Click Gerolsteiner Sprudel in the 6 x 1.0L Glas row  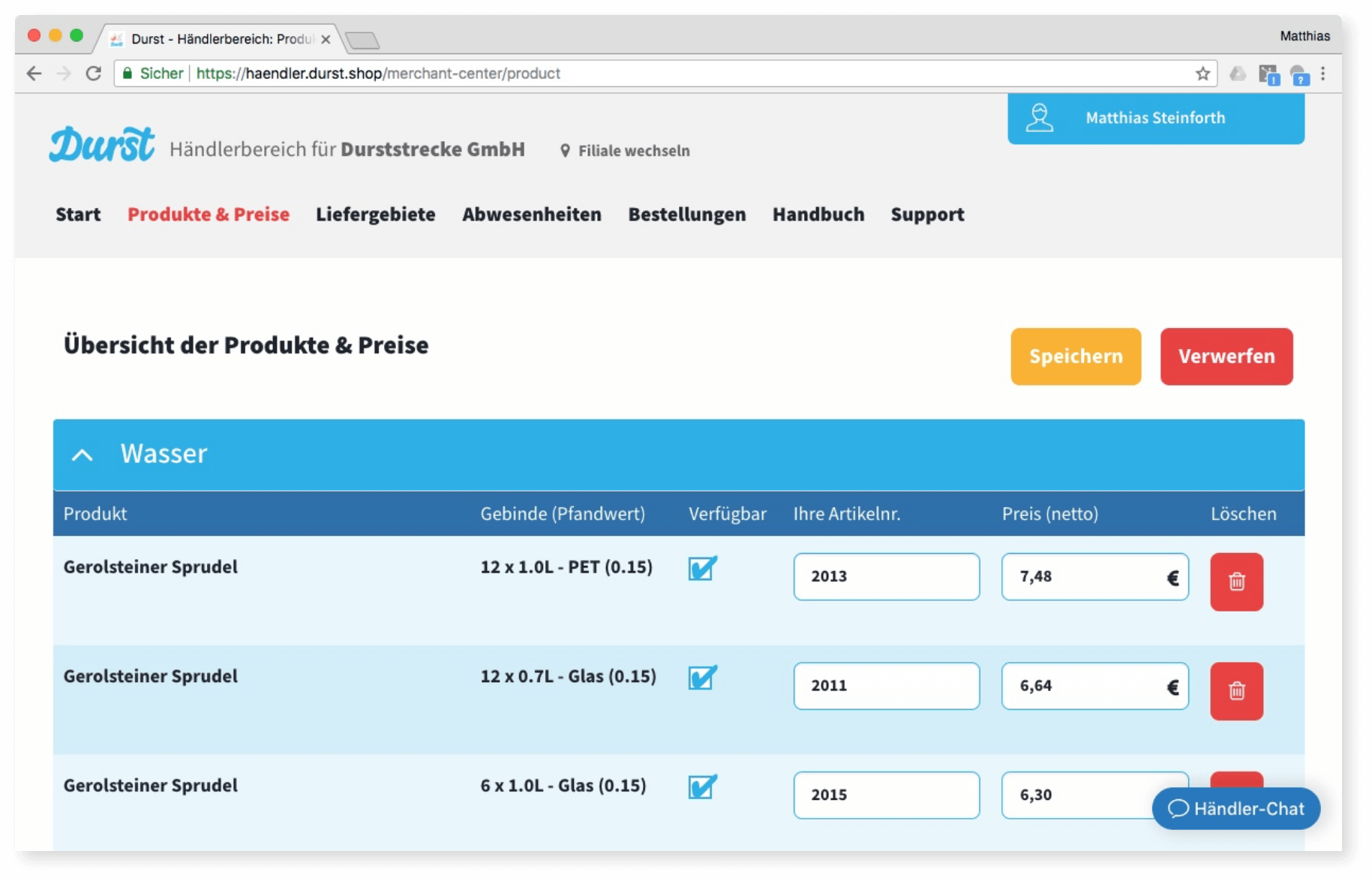[x=150, y=786]
